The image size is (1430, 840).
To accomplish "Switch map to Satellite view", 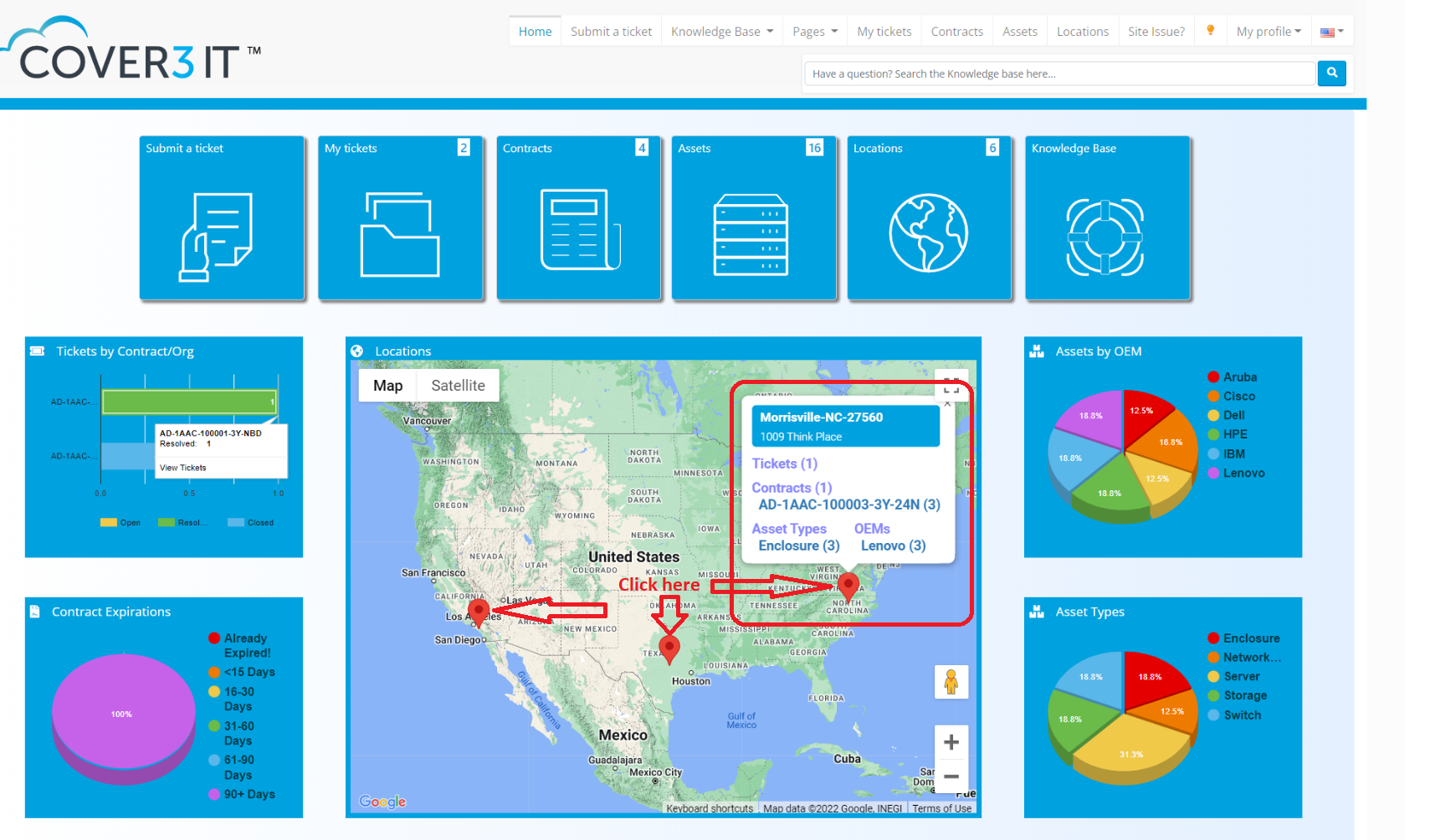I will pyautogui.click(x=458, y=386).
